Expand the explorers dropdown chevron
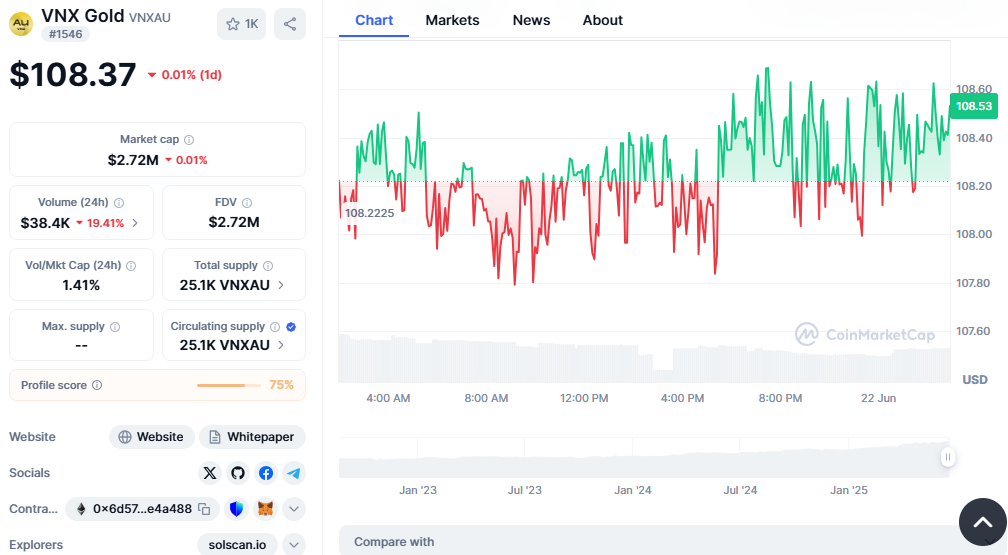Screen dimensions: 1008x555 pos(294,545)
